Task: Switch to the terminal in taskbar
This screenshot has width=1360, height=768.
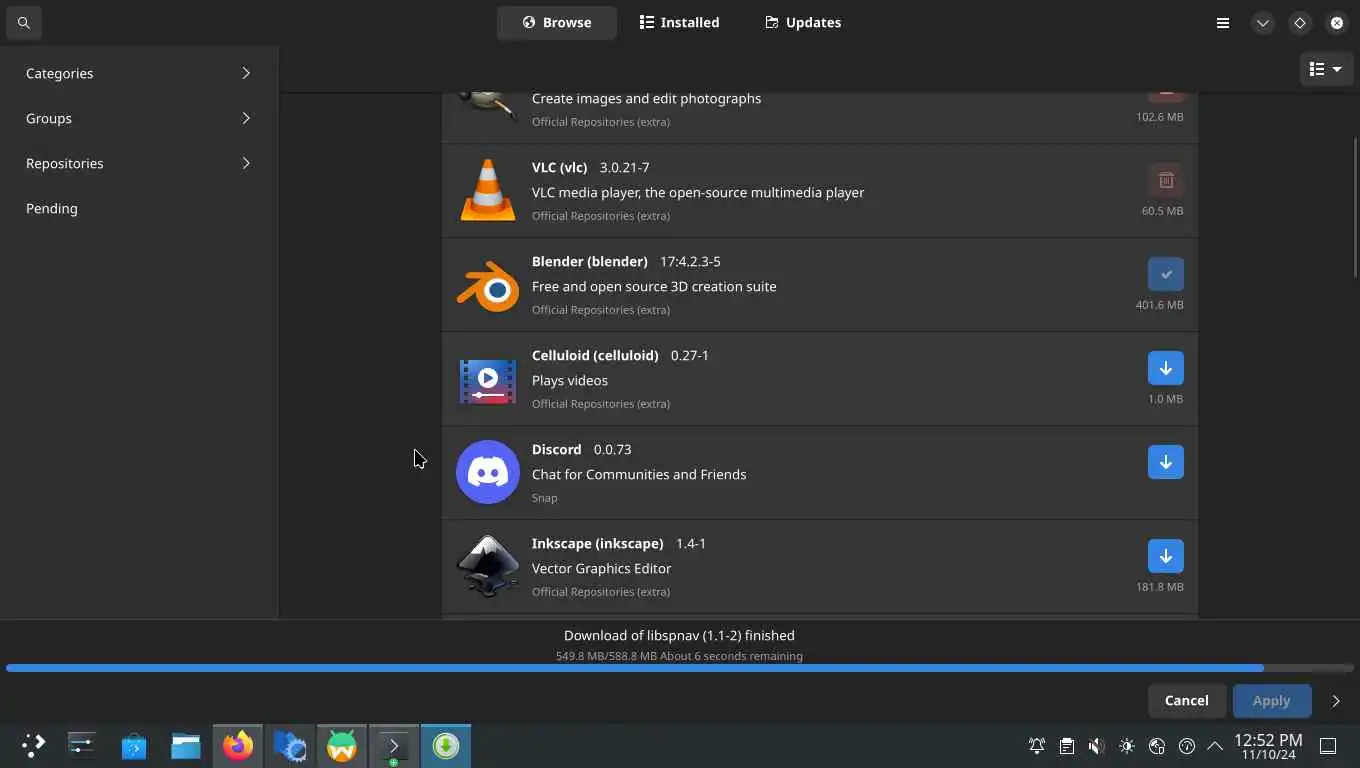Action: click(394, 745)
